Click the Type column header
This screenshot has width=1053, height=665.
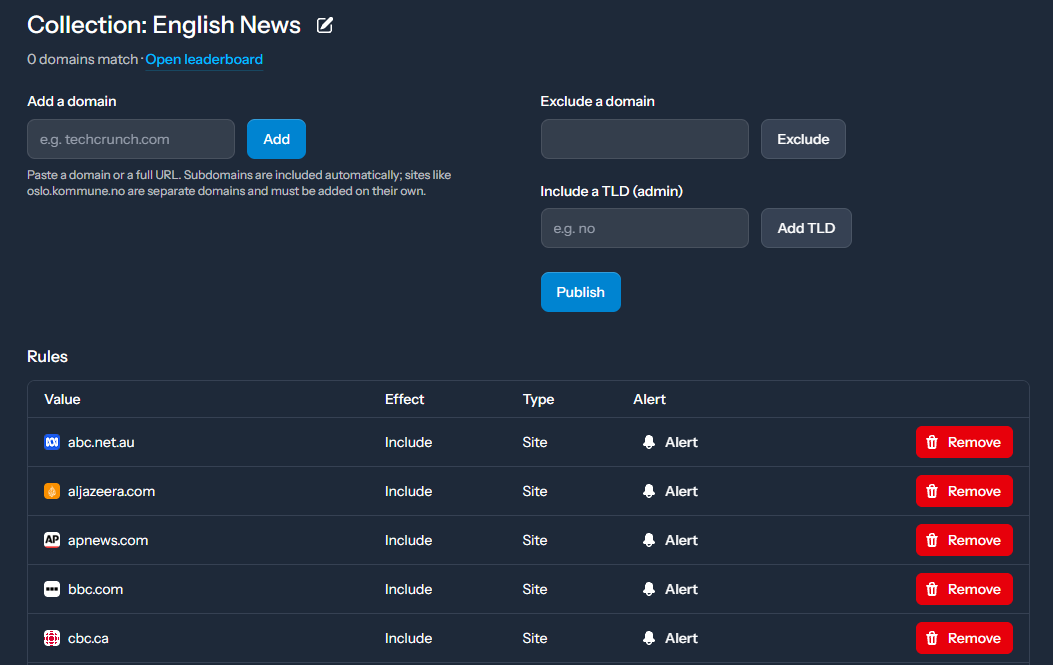[538, 399]
